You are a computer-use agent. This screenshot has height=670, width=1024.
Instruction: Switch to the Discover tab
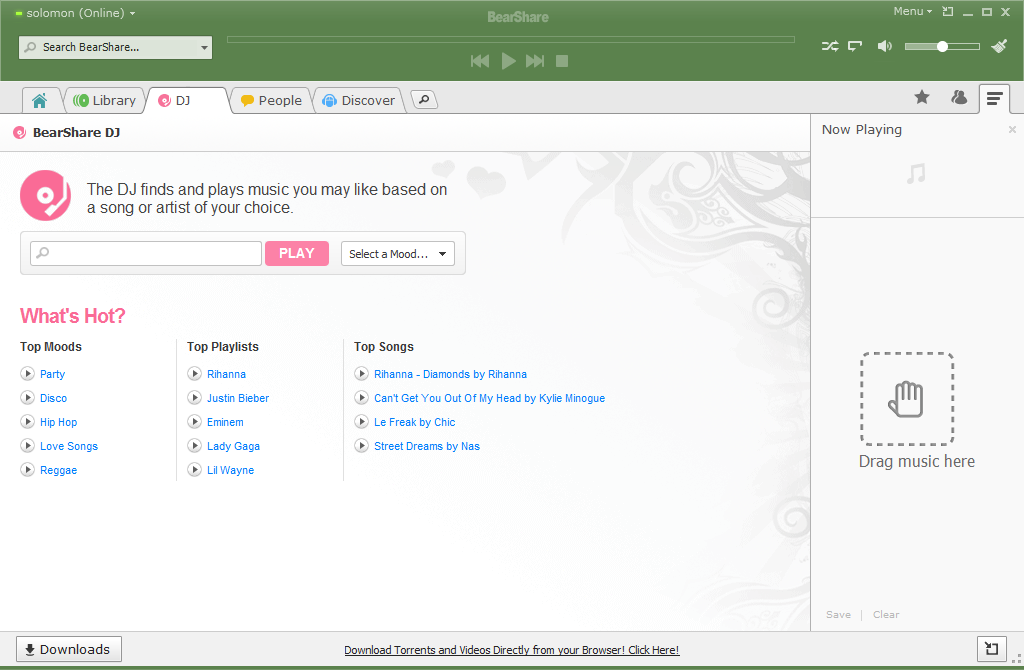click(x=359, y=101)
